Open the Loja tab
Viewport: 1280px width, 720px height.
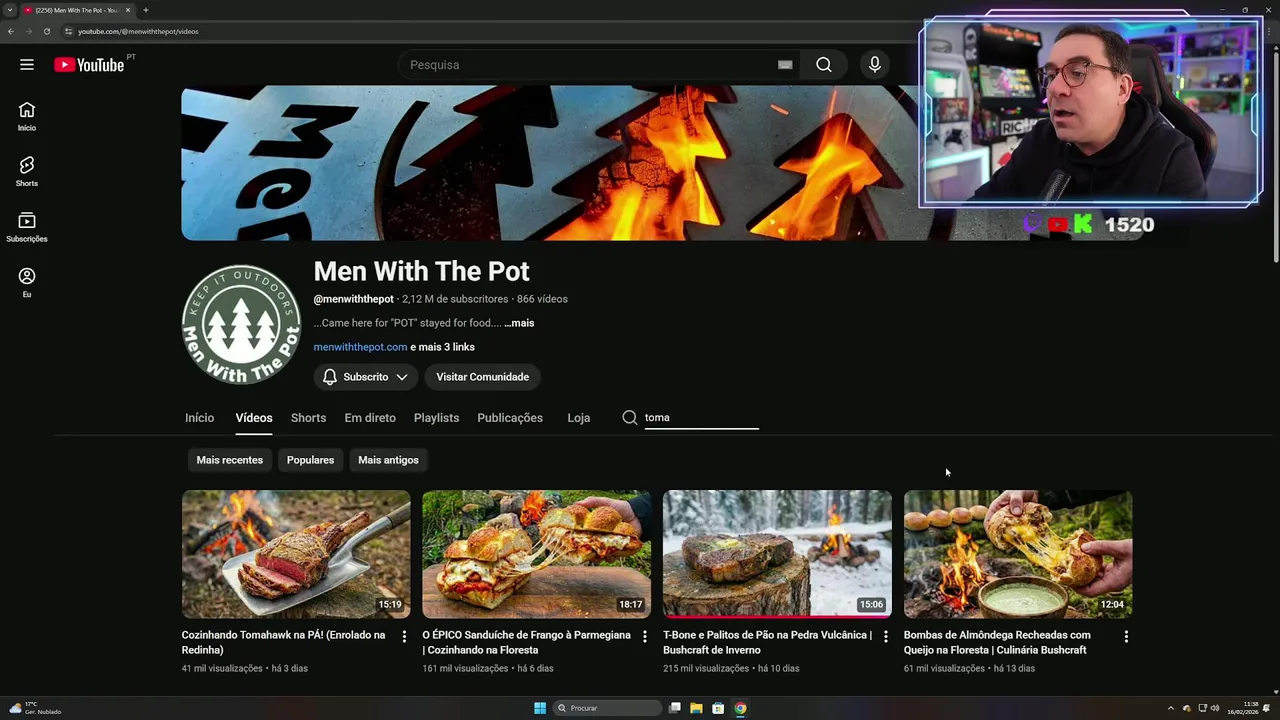click(579, 418)
